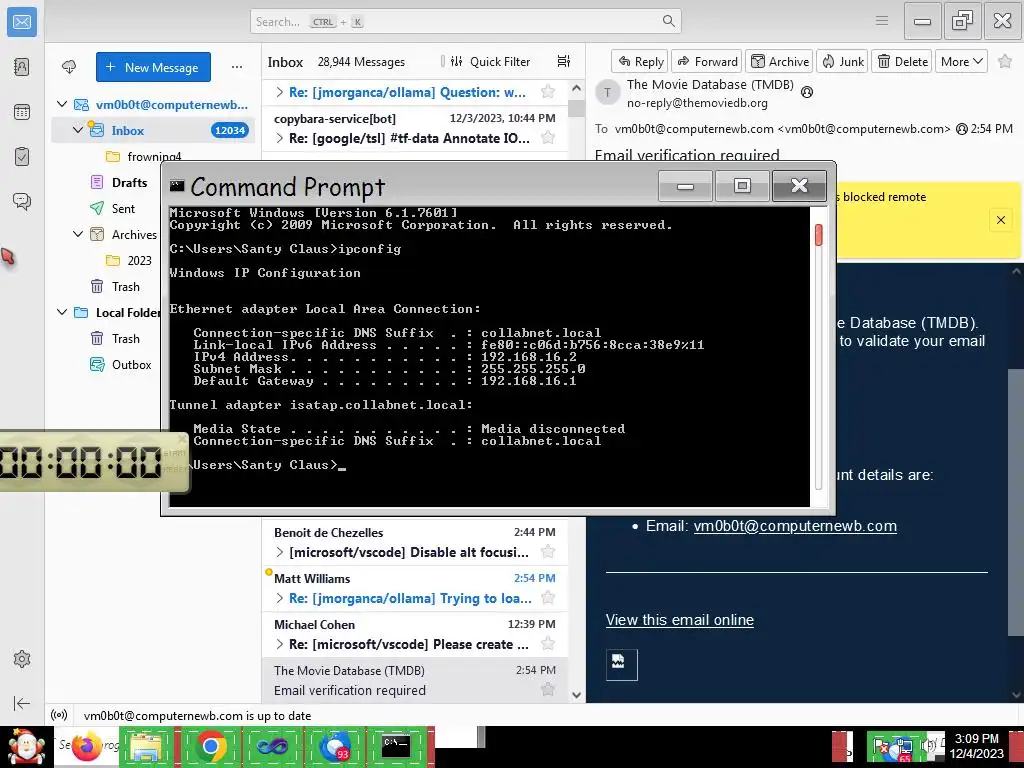Viewport: 1024px width, 768px height.
Task: Open Thunderbird settings gear icon
Action: coord(22,659)
